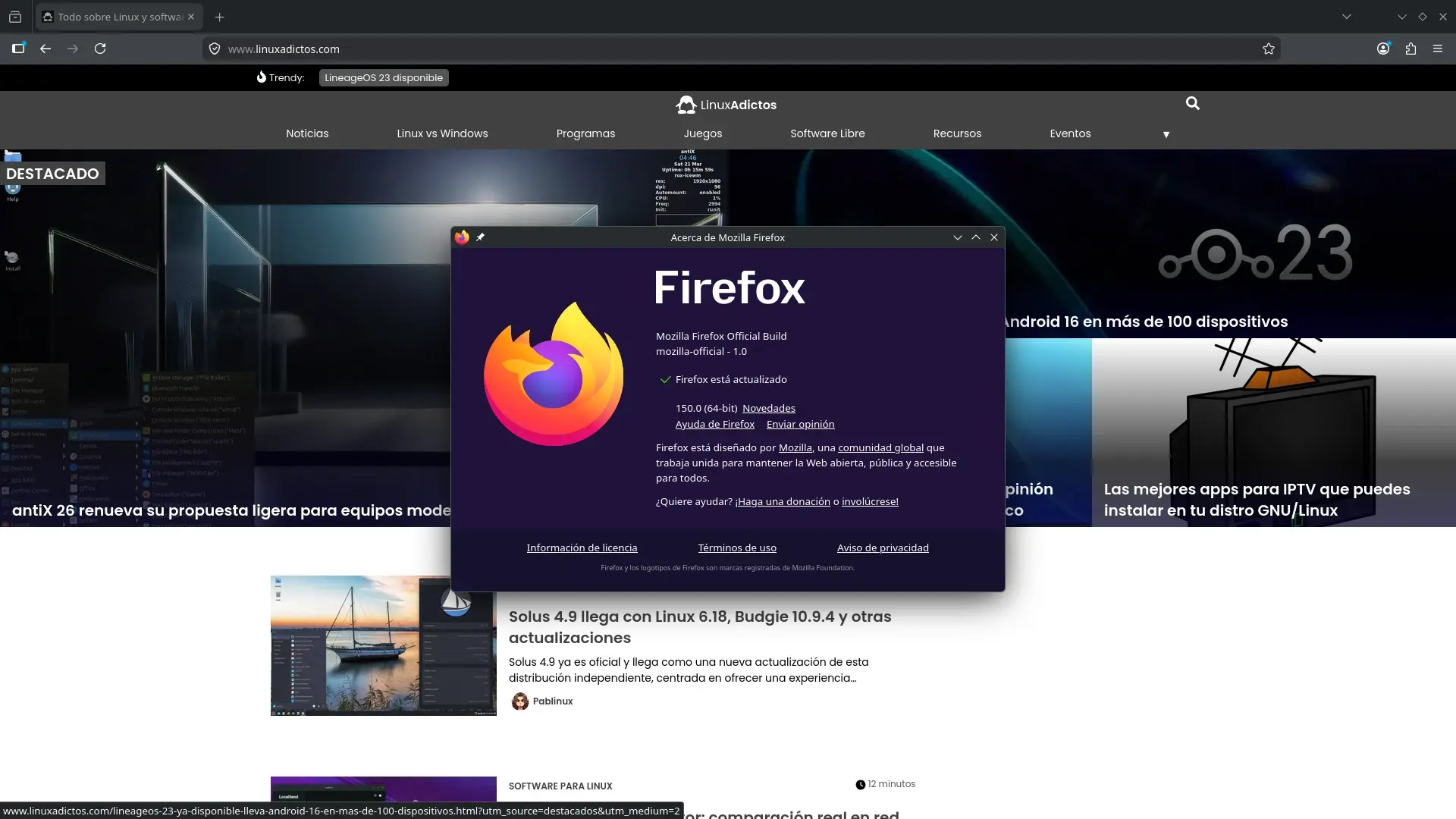Image resolution: width=1456 pixels, height=819 pixels.
Task: Open the tab history icon left of tabs
Action: 15,16
